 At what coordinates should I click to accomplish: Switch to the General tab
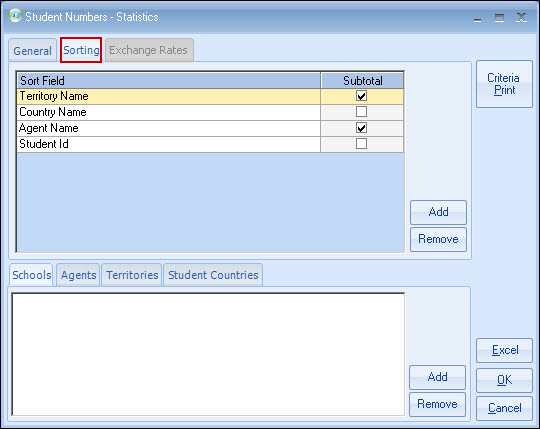point(32,51)
